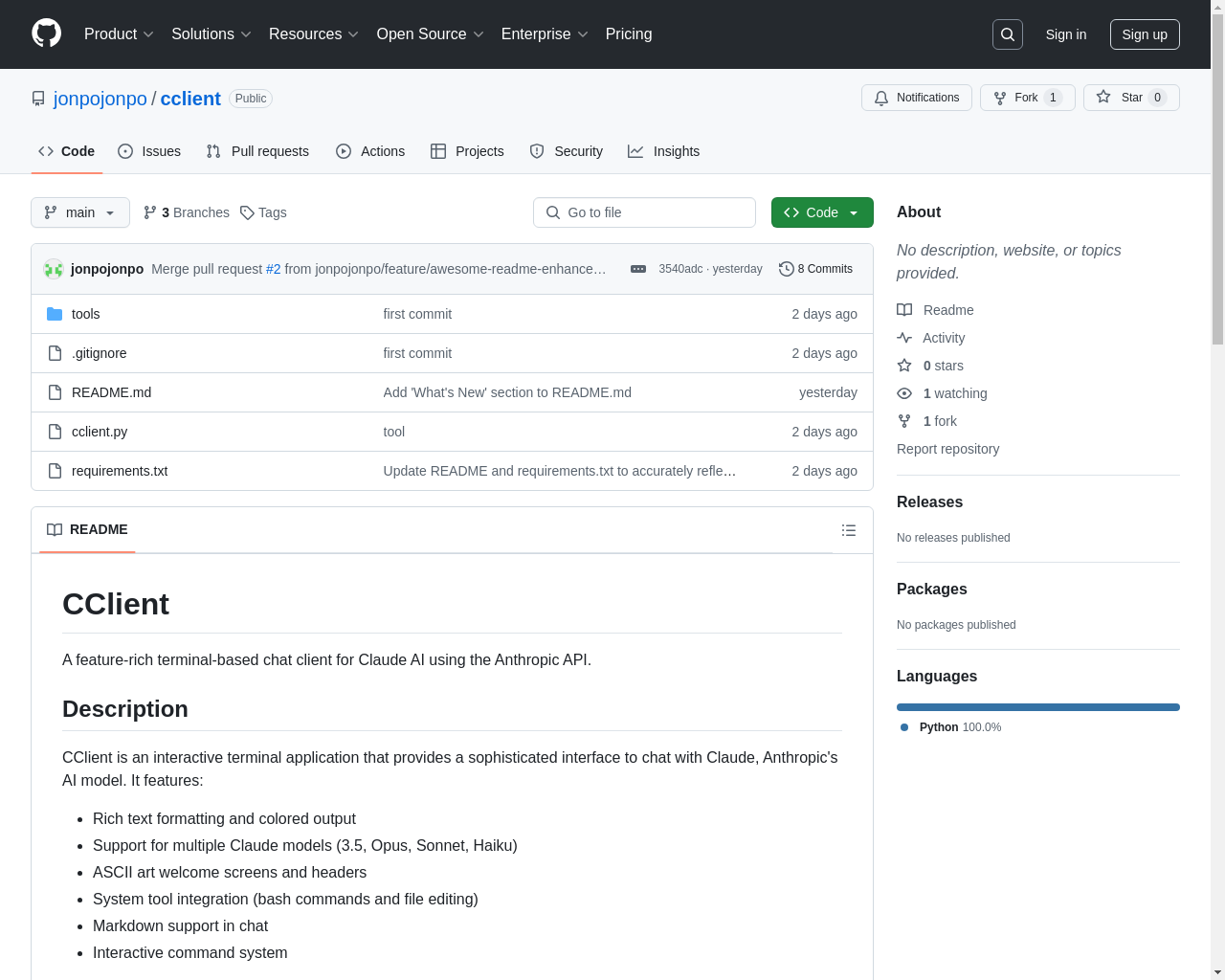Open the 8 Commits history
This screenshot has height=980, width=1225.
pyautogui.click(x=815, y=269)
